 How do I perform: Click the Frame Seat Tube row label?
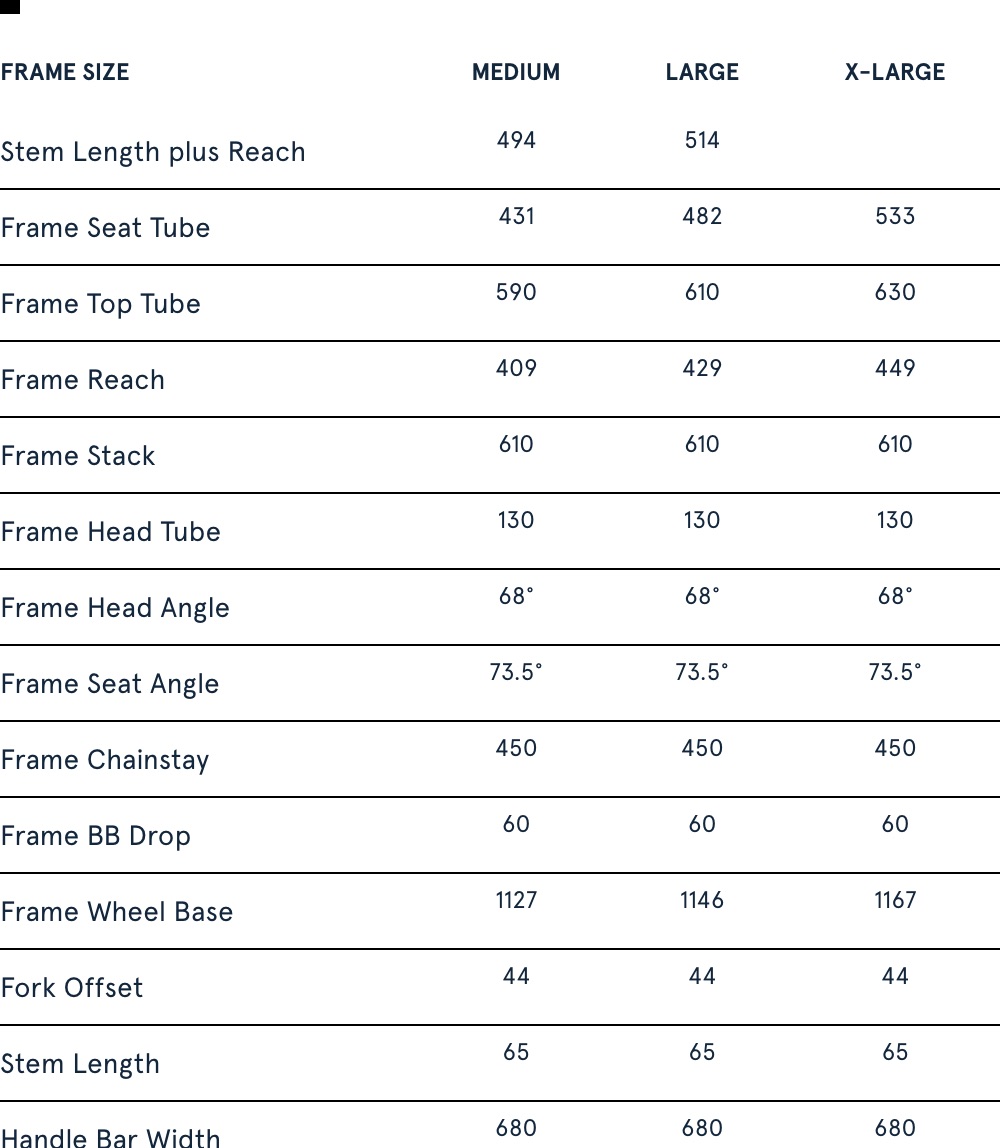coord(105,228)
